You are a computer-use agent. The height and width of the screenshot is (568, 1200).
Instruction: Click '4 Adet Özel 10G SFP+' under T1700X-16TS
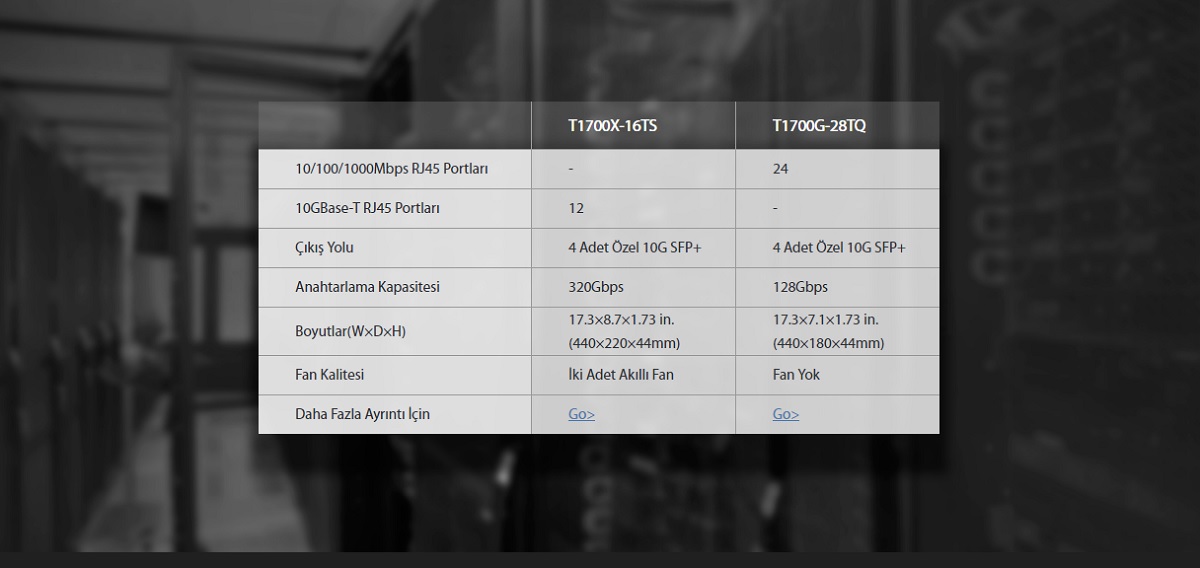[634, 247]
